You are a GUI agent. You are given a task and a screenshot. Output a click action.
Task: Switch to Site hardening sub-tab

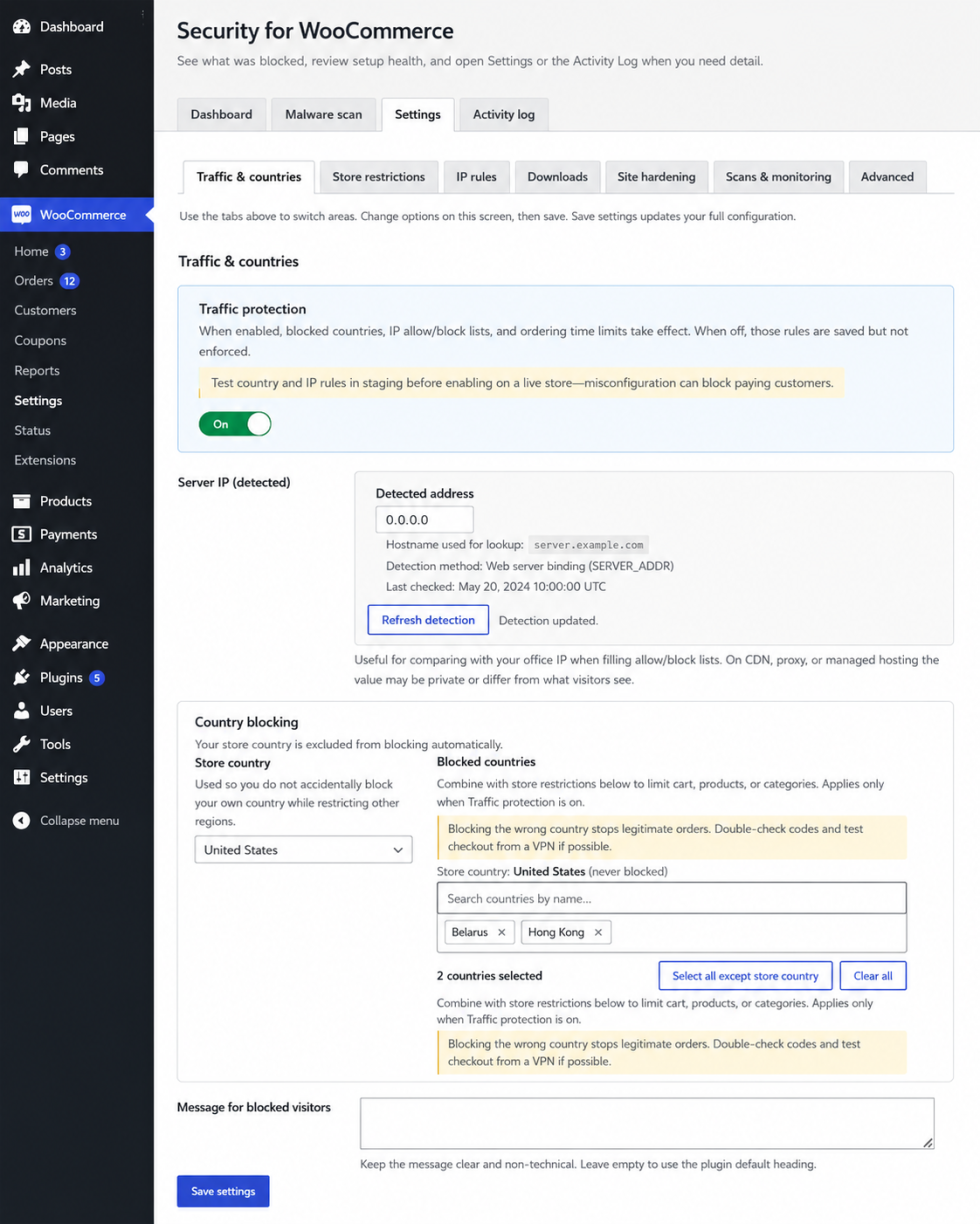pos(657,177)
